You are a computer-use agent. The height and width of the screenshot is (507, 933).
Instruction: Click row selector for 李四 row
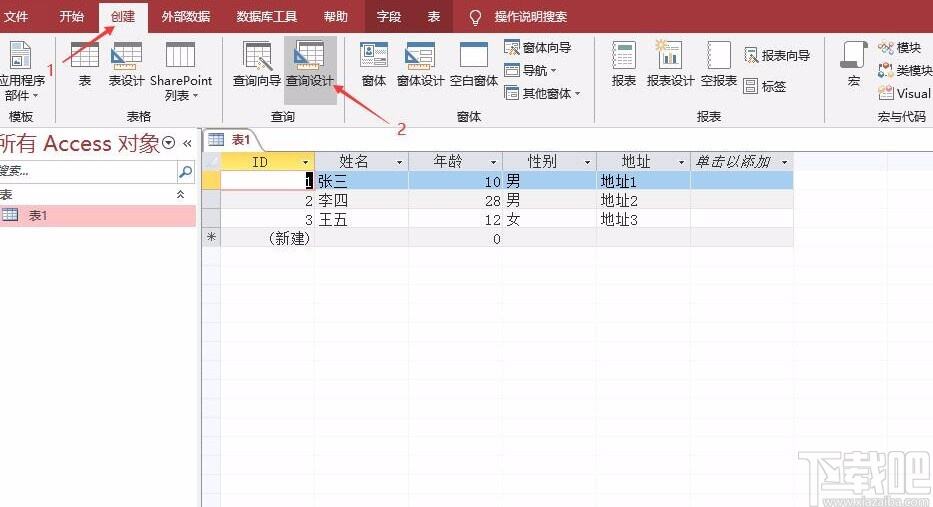211,200
